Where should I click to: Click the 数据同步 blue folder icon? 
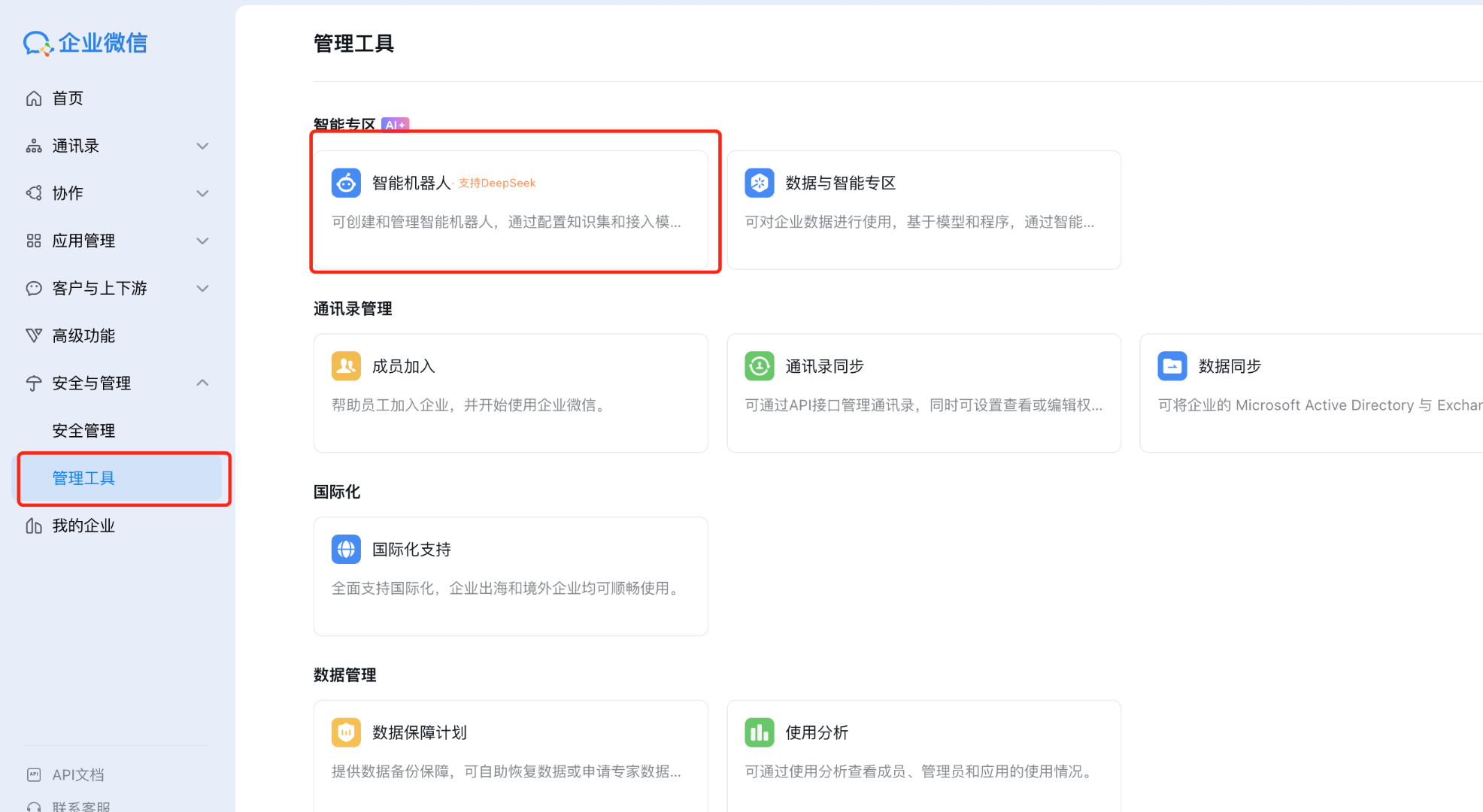click(x=1172, y=366)
